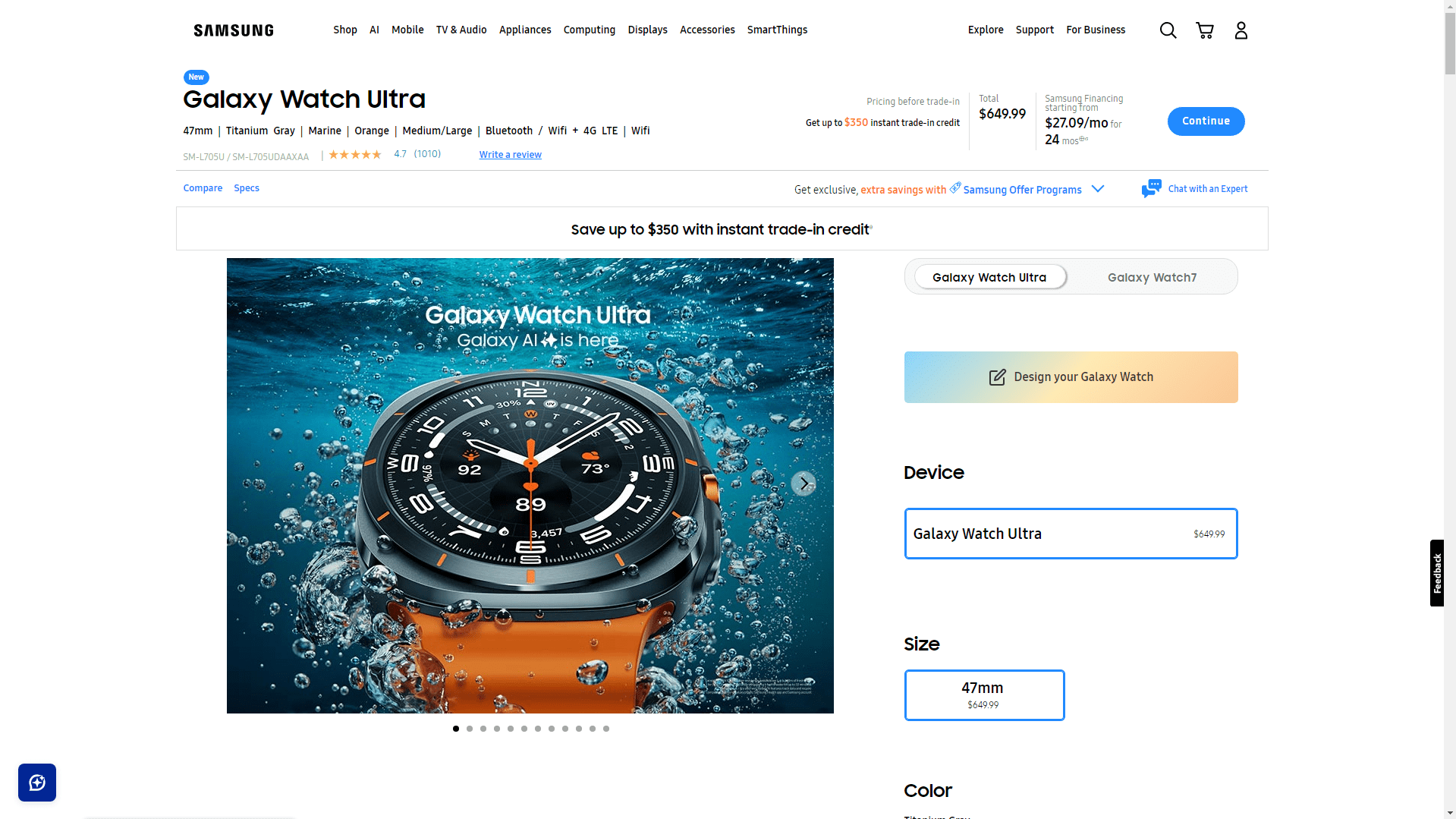Click next arrow on product image
This screenshot has height=819, width=1456.
[803, 484]
